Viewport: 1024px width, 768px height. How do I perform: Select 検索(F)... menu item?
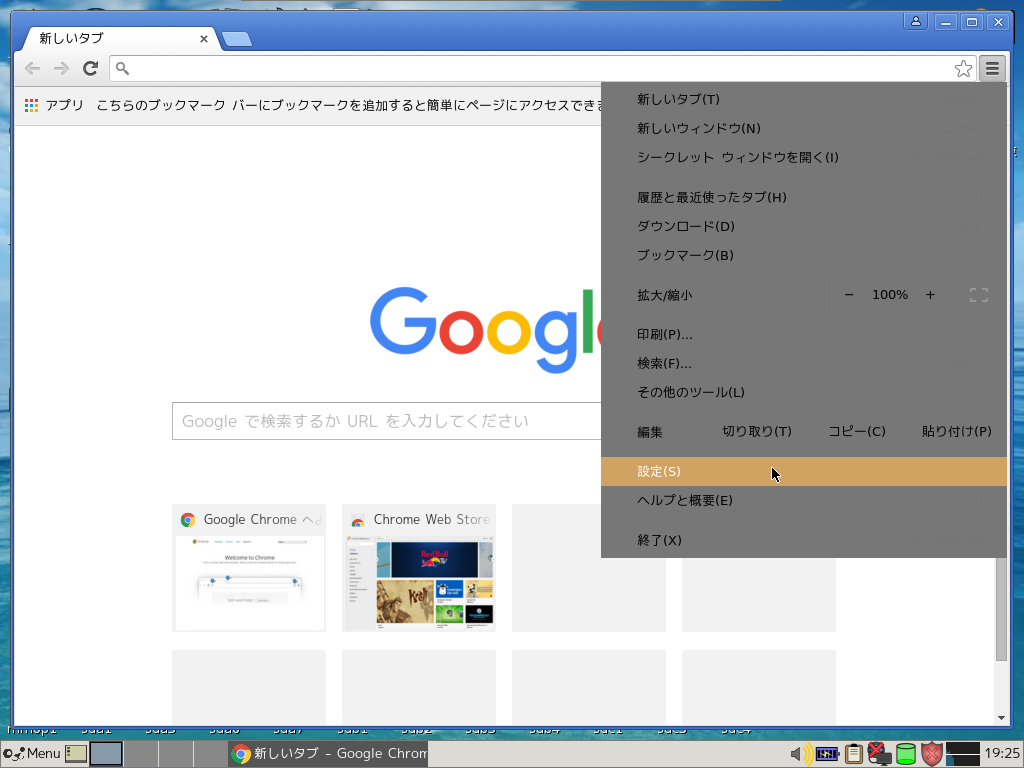click(804, 363)
